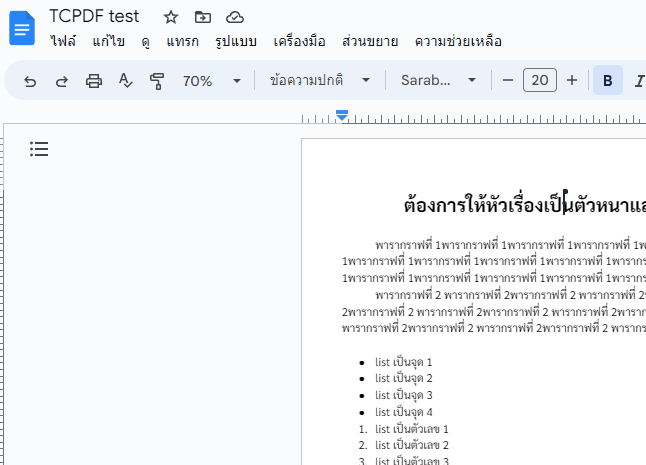Open the ดู menu
The height and width of the screenshot is (465, 646).
(145, 41)
